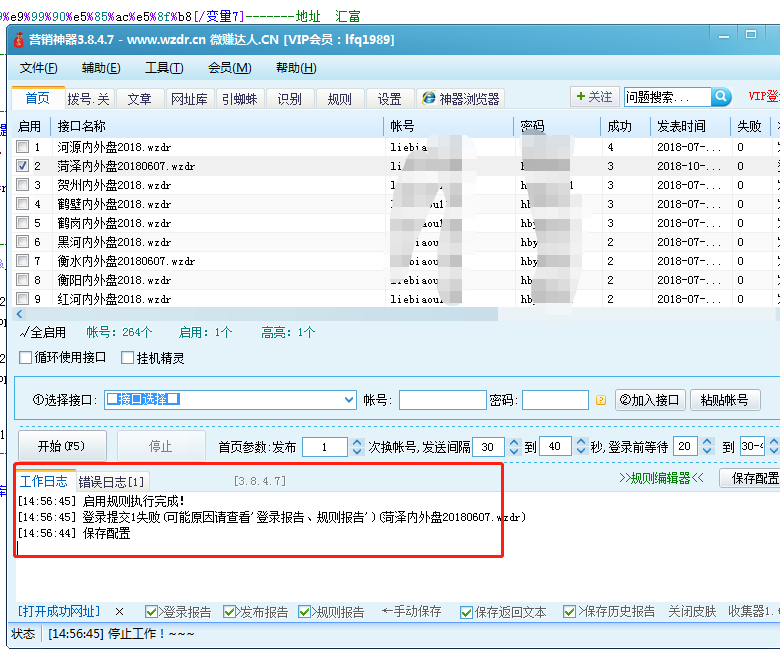The image size is (780, 672).
Task: Enable row 5 鹤岗内外盘2018 checkbox
Action: pyautogui.click(x=22, y=222)
